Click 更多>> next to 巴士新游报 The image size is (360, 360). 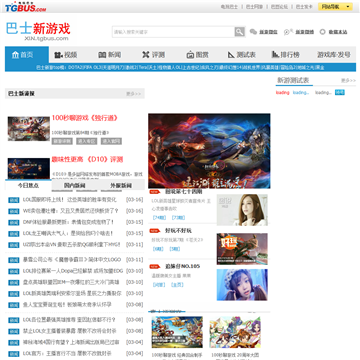coord(134,94)
